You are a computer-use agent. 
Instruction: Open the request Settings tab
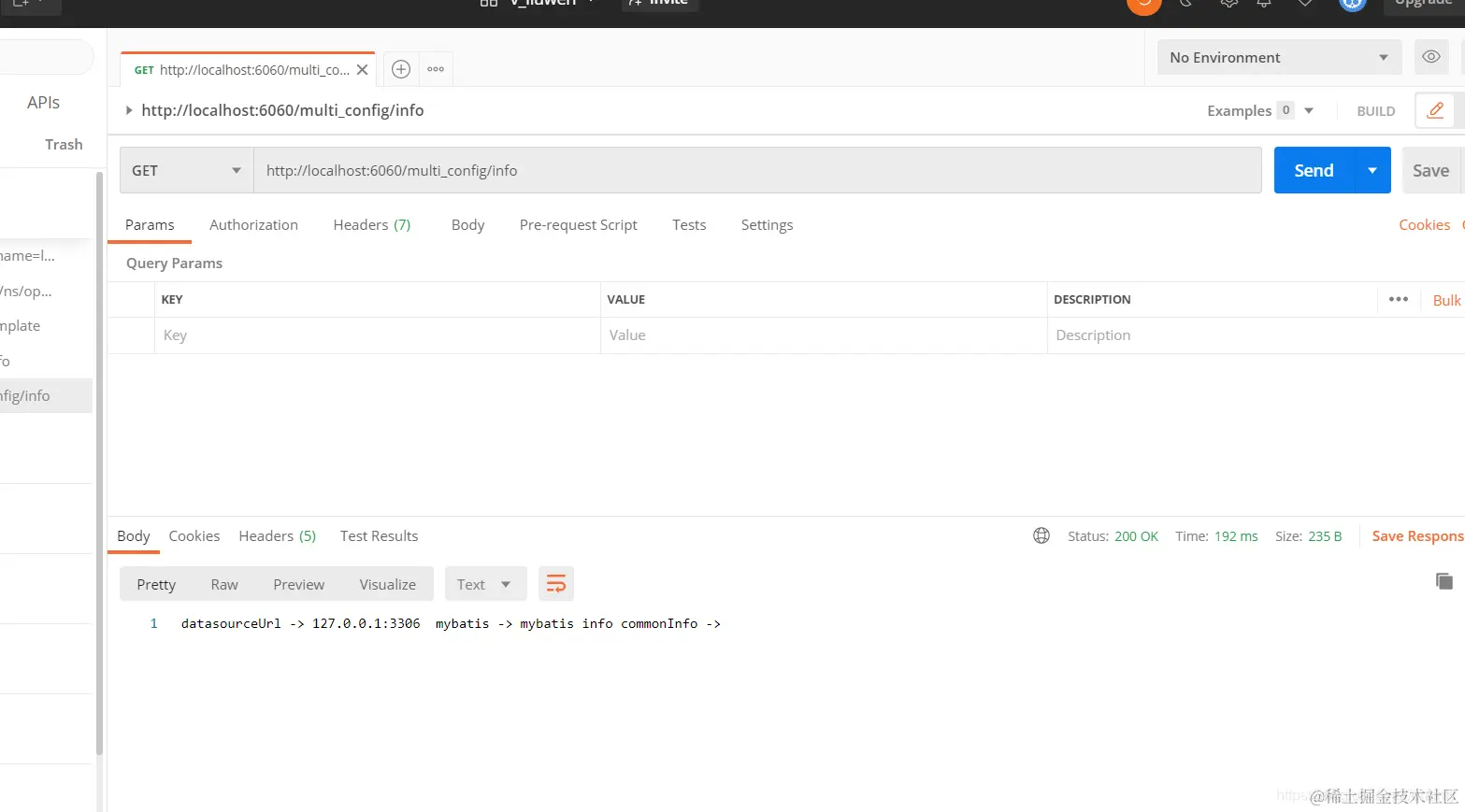767,225
